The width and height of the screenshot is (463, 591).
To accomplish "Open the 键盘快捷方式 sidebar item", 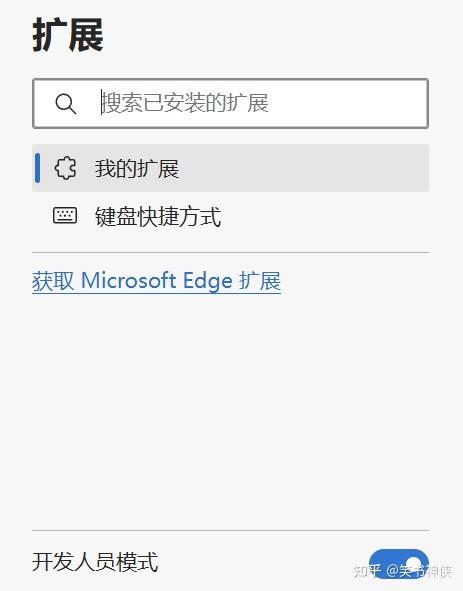I will [x=230, y=216].
